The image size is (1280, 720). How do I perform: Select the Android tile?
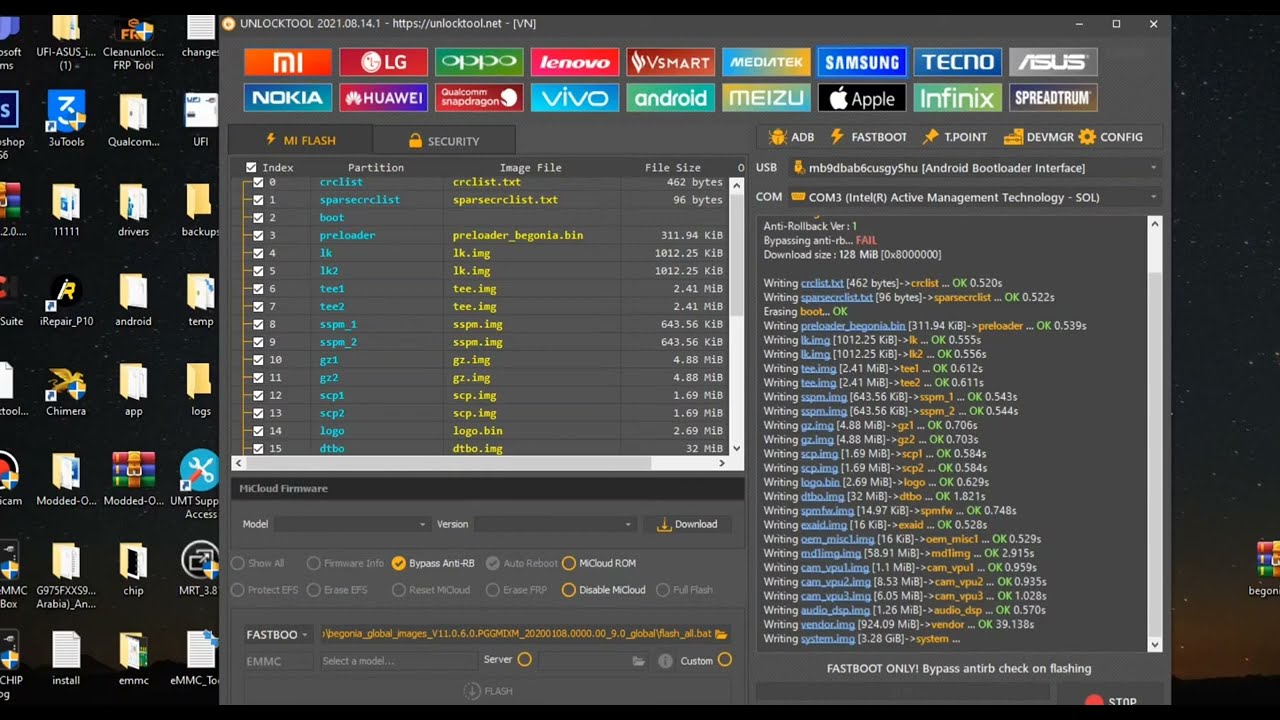point(671,98)
